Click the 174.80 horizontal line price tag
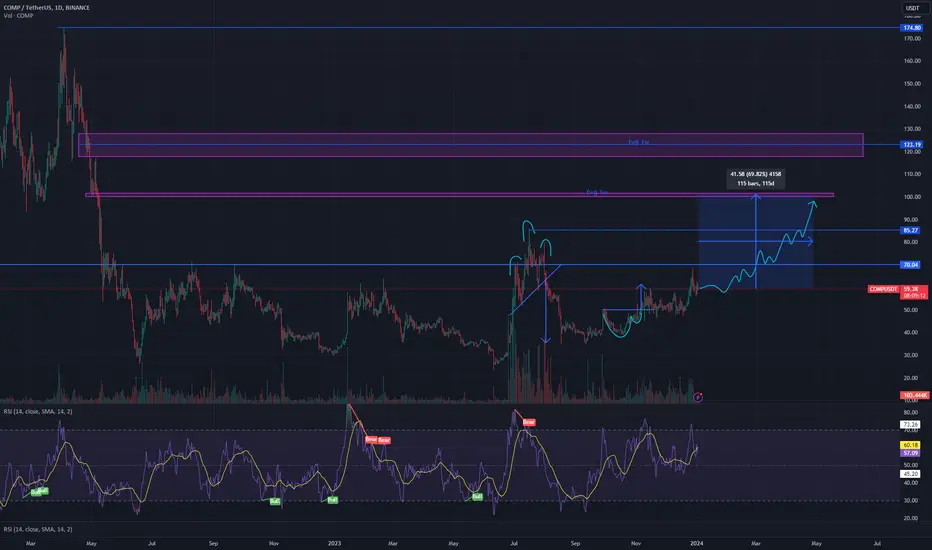Viewport: 932px width, 550px height. tap(912, 28)
